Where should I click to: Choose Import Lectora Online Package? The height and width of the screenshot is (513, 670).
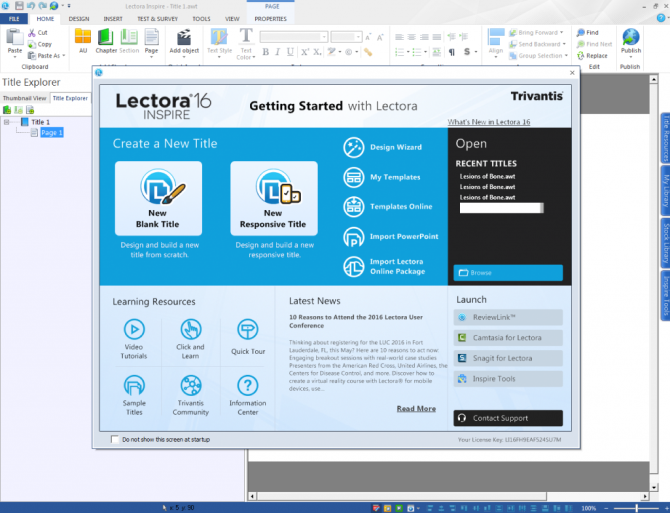[x=384, y=267]
